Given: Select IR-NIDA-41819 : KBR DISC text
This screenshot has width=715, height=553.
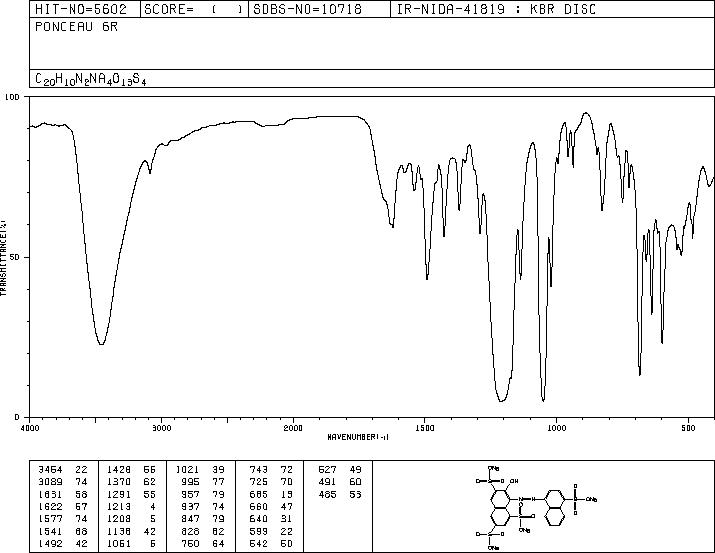Looking at the screenshot, I should click(x=496, y=9).
